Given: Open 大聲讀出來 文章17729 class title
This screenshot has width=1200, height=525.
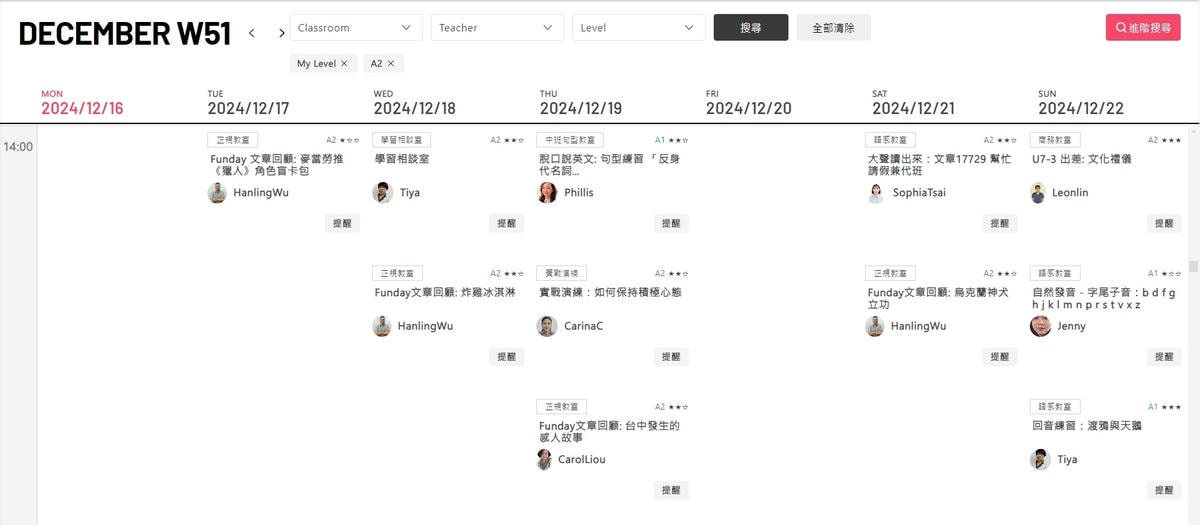Looking at the screenshot, I should [939, 165].
